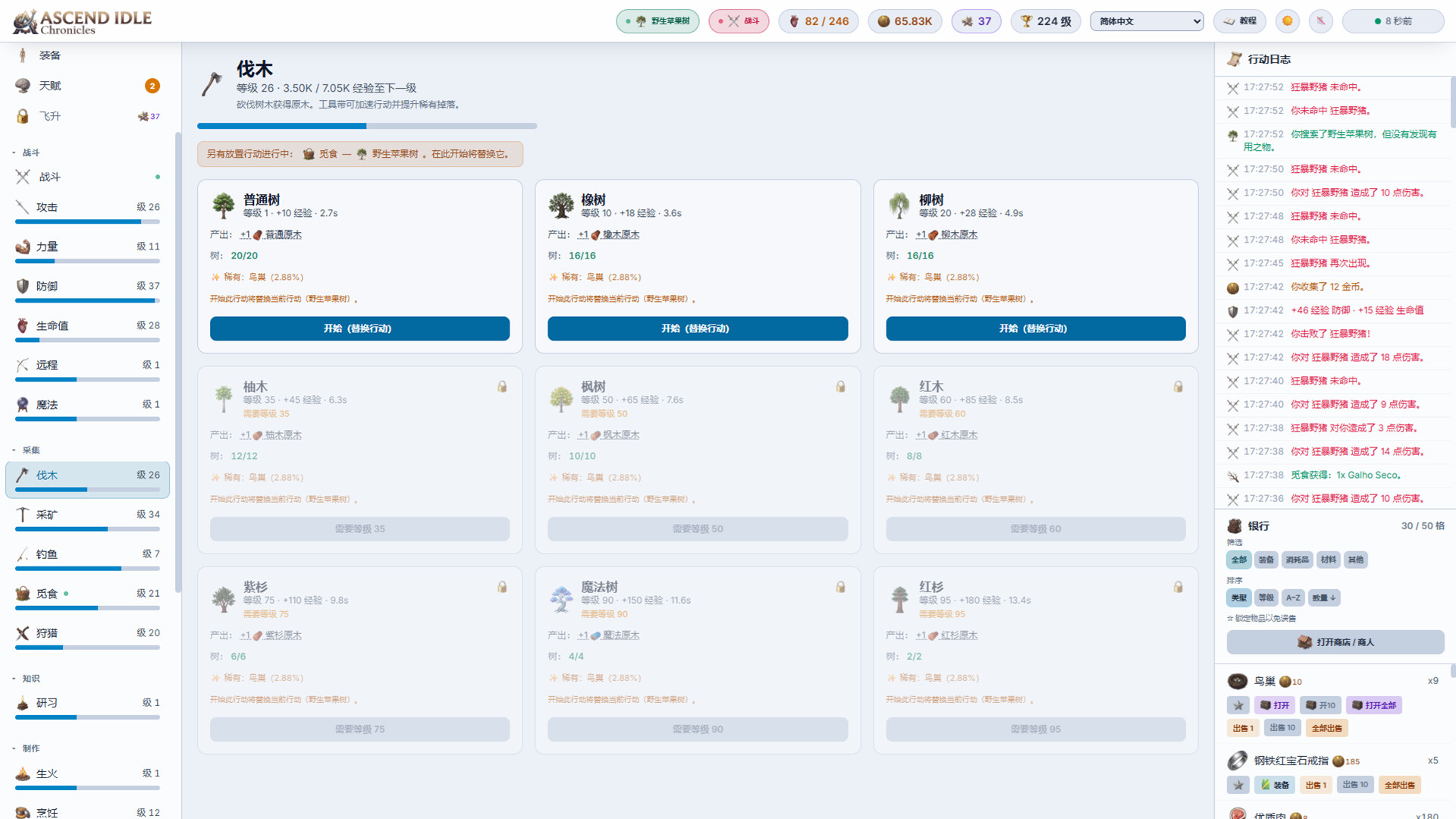The height and width of the screenshot is (819, 1456).
Task: Go to the 战斗 combat page in sidebar
Action: 87,177
